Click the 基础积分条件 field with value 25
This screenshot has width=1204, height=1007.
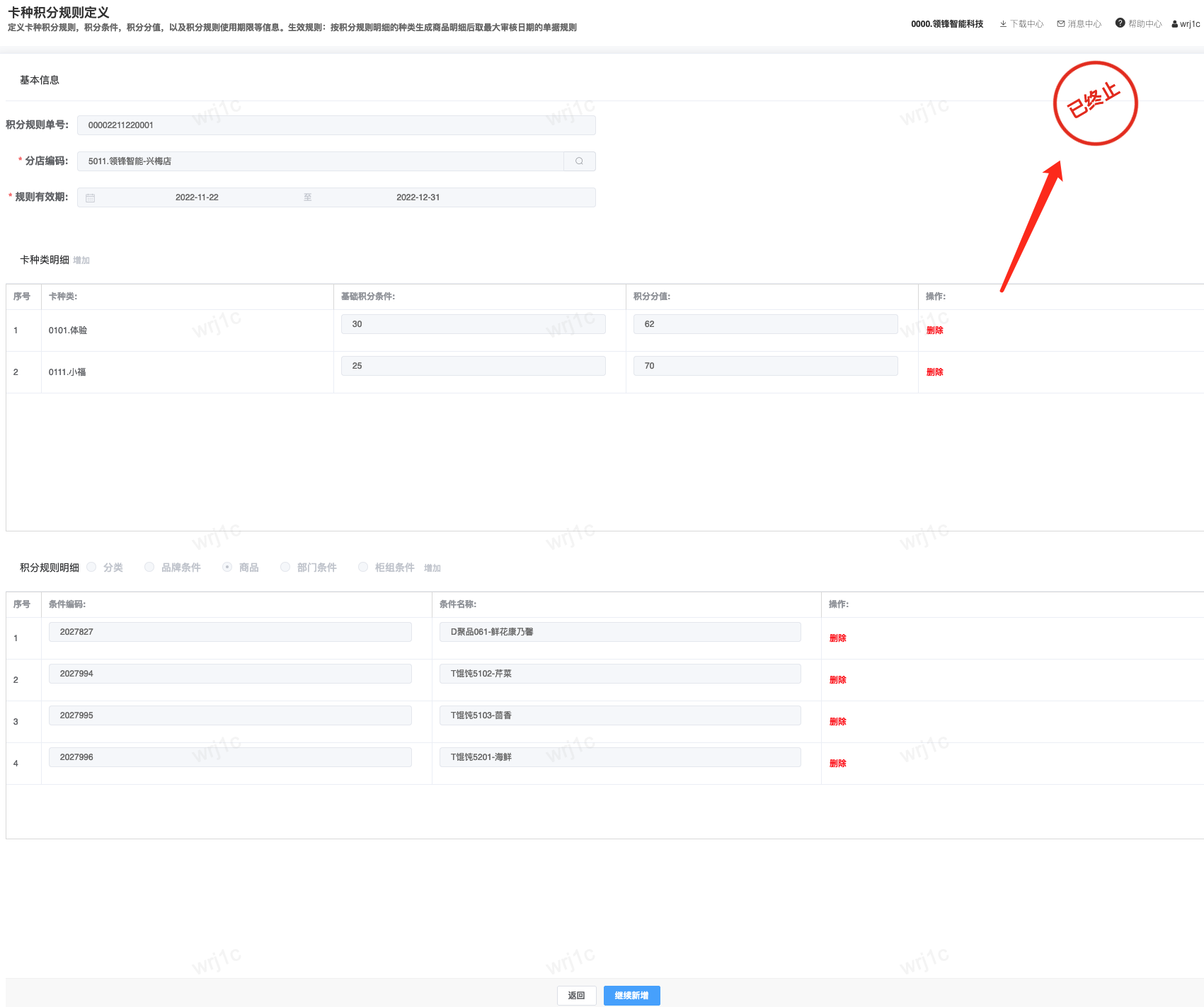(474, 366)
